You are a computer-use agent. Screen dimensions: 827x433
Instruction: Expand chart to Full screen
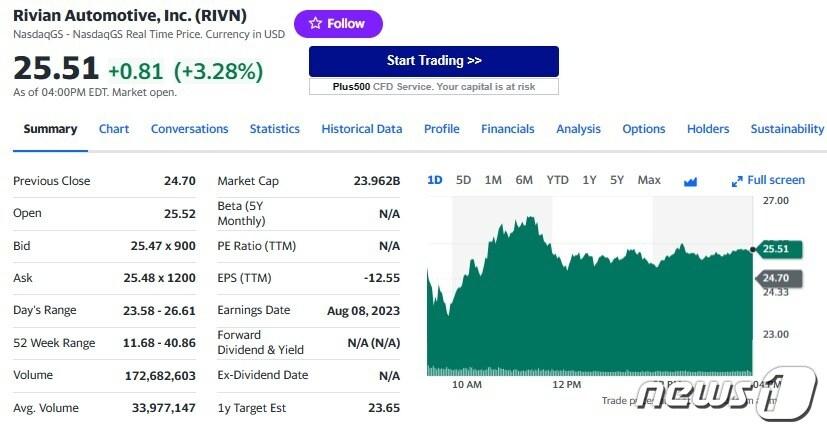[x=768, y=180]
